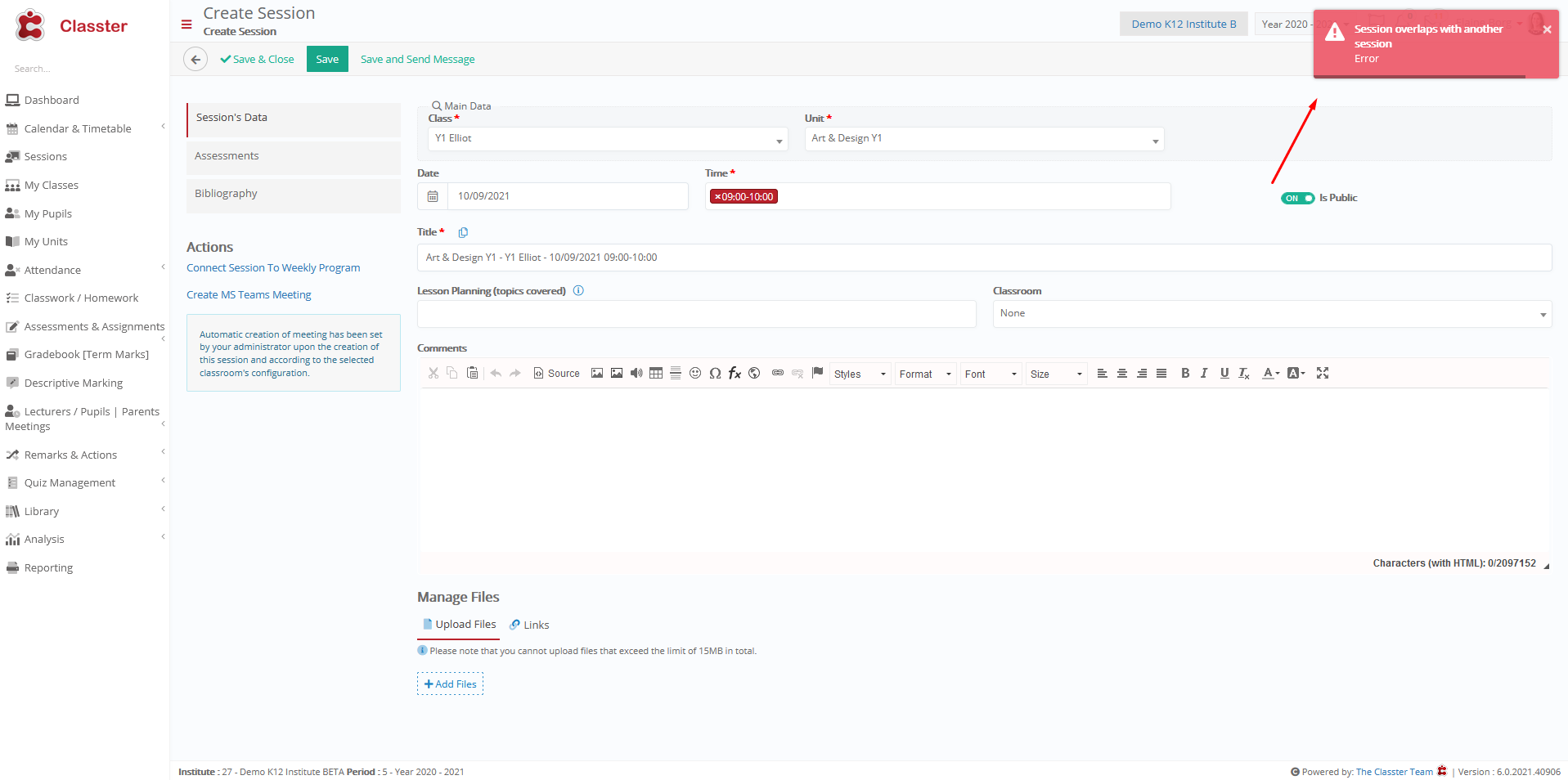
Task: Align comment text right
Action: tap(1142, 373)
